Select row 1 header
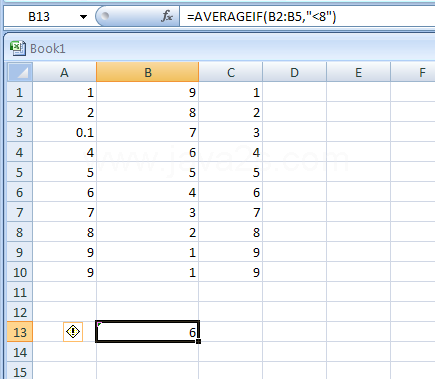This screenshot has height=379, width=435. tap(20, 92)
